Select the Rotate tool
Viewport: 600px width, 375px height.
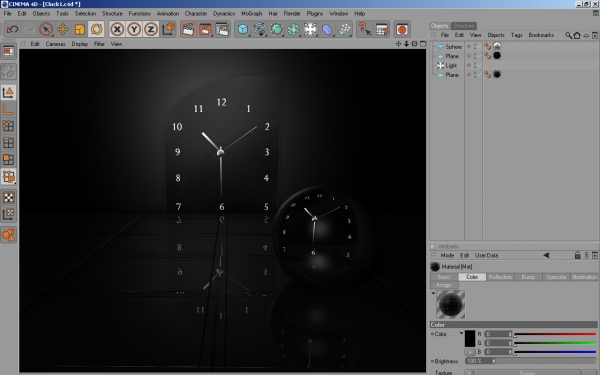pyautogui.click(x=96, y=29)
